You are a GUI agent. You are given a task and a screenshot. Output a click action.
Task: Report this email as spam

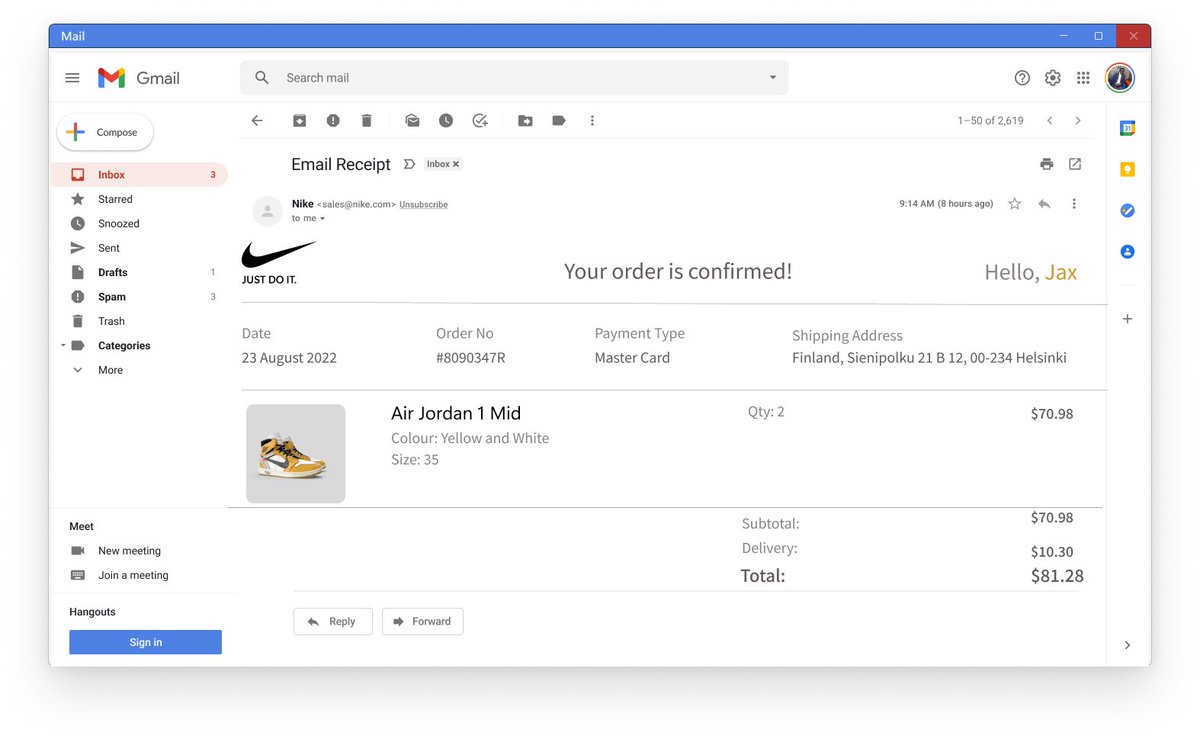coord(333,120)
